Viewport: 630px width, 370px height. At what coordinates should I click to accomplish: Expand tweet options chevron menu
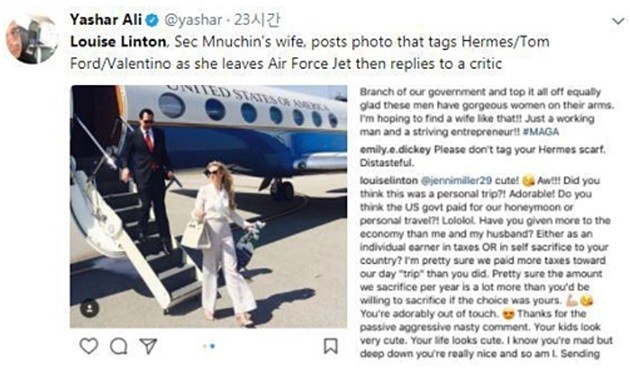point(618,20)
